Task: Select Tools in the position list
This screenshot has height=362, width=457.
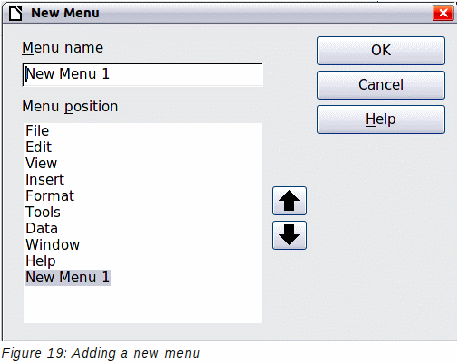Action: click(x=43, y=212)
